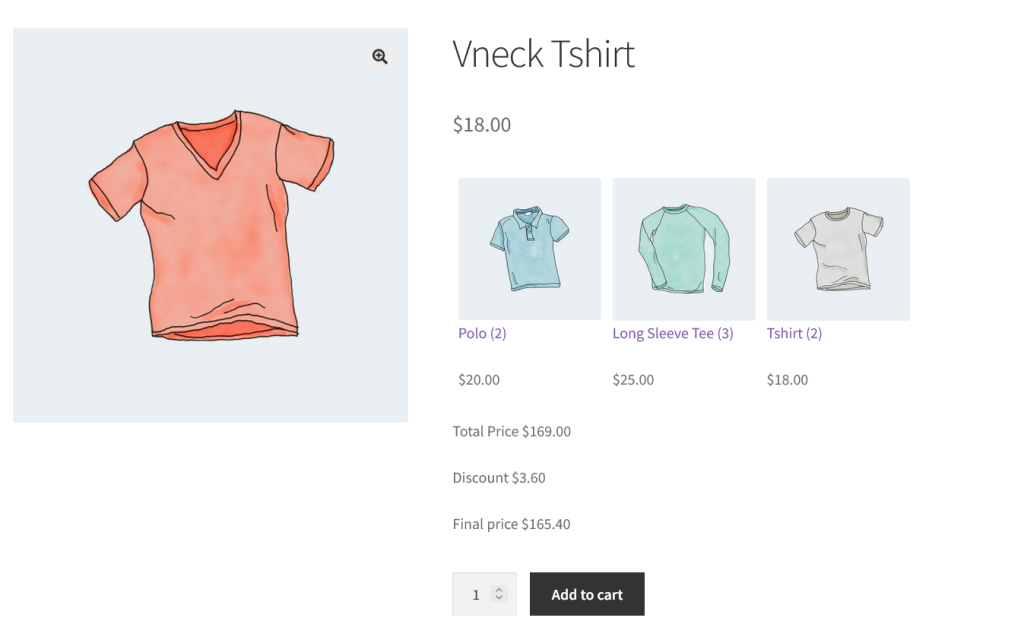Screen dimensions: 1024x621
Task: Click the Total Price $169.00 text
Action: pyautogui.click(x=511, y=432)
